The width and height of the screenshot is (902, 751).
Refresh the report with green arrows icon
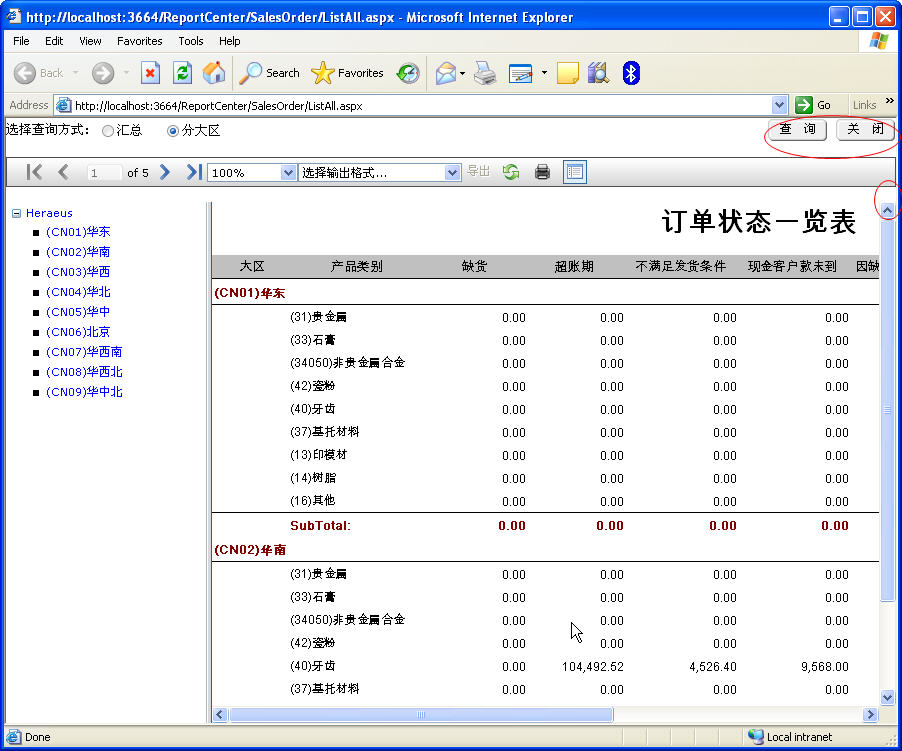click(511, 172)
